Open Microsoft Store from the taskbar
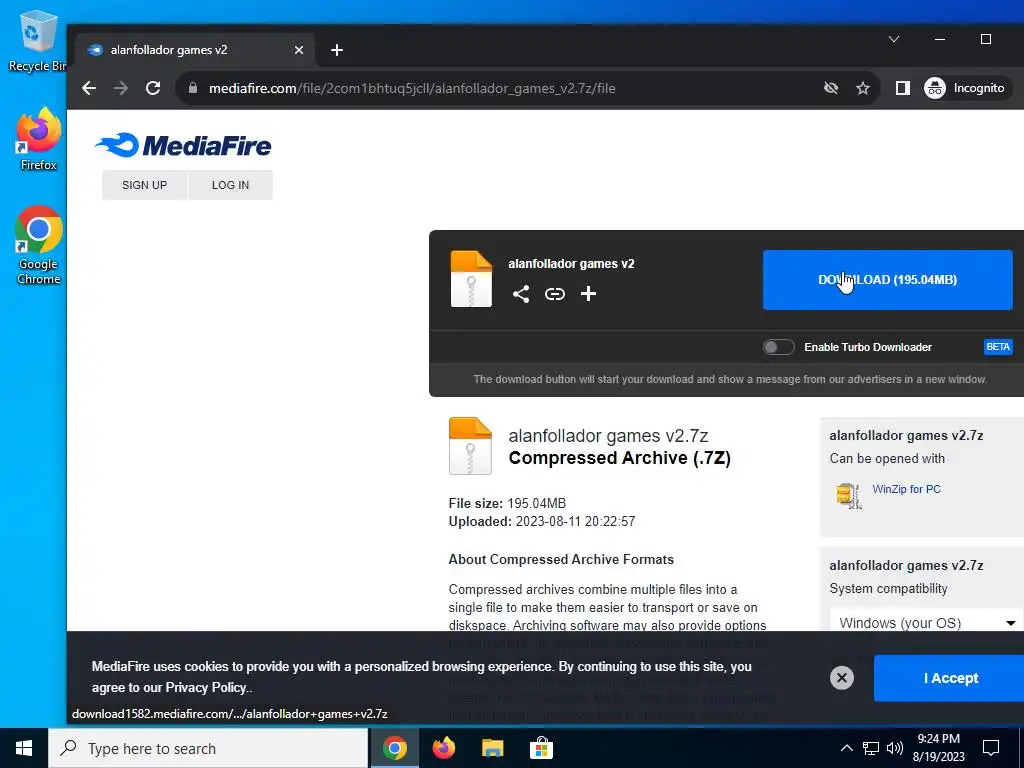1024x768 pixels. coord(541,748)
